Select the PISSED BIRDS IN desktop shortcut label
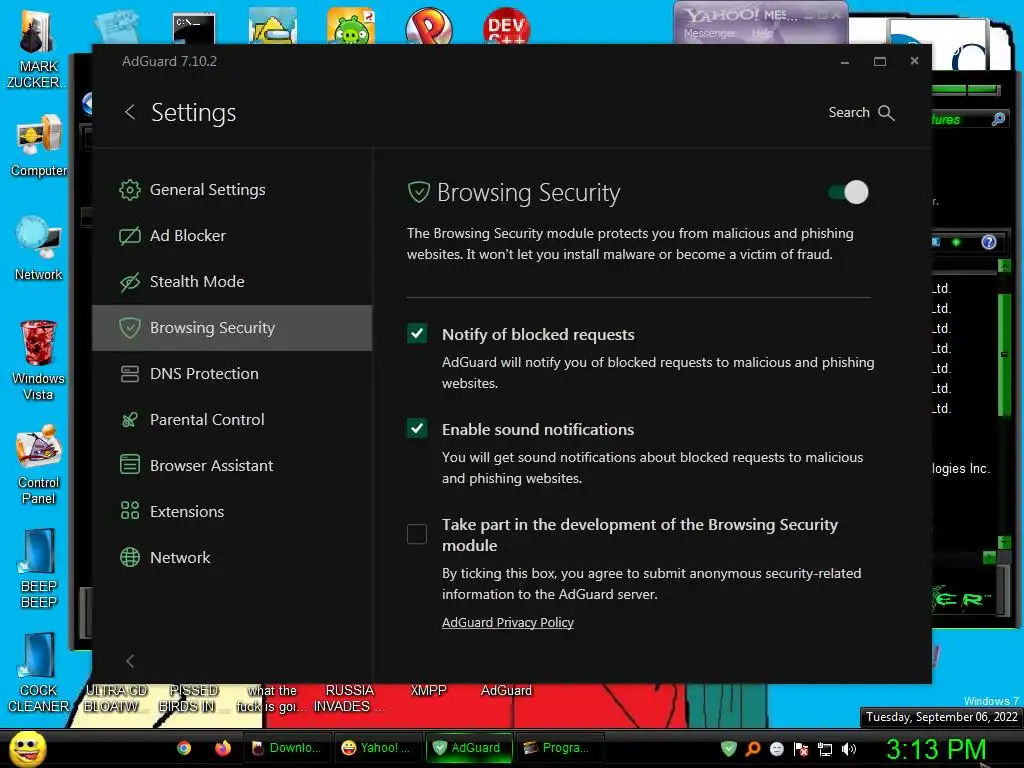Viewport: 1024px width, 768px height. pos(193,698)
